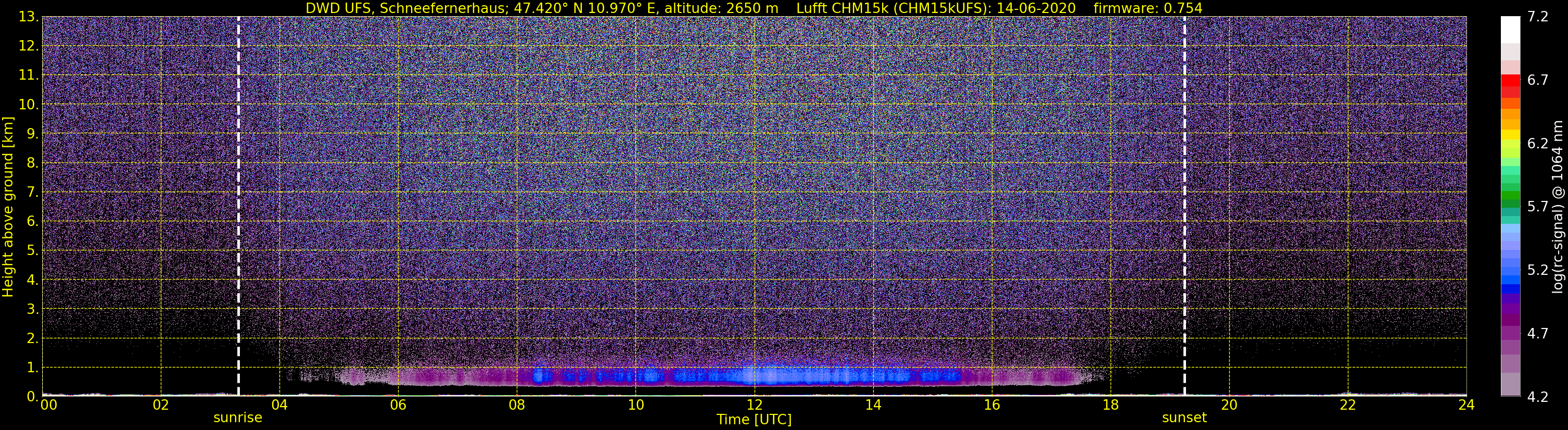Click the colorbar value '4.7'
This screenshot has height=430, width=1568.
[x=1538, y=334]
